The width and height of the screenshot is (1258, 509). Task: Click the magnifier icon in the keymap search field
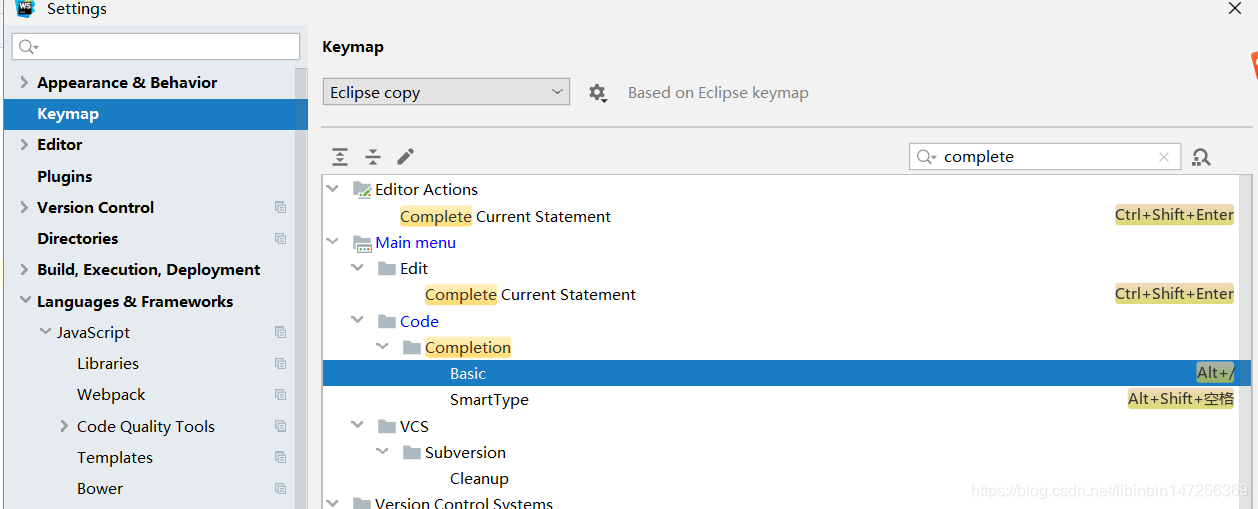926,157
